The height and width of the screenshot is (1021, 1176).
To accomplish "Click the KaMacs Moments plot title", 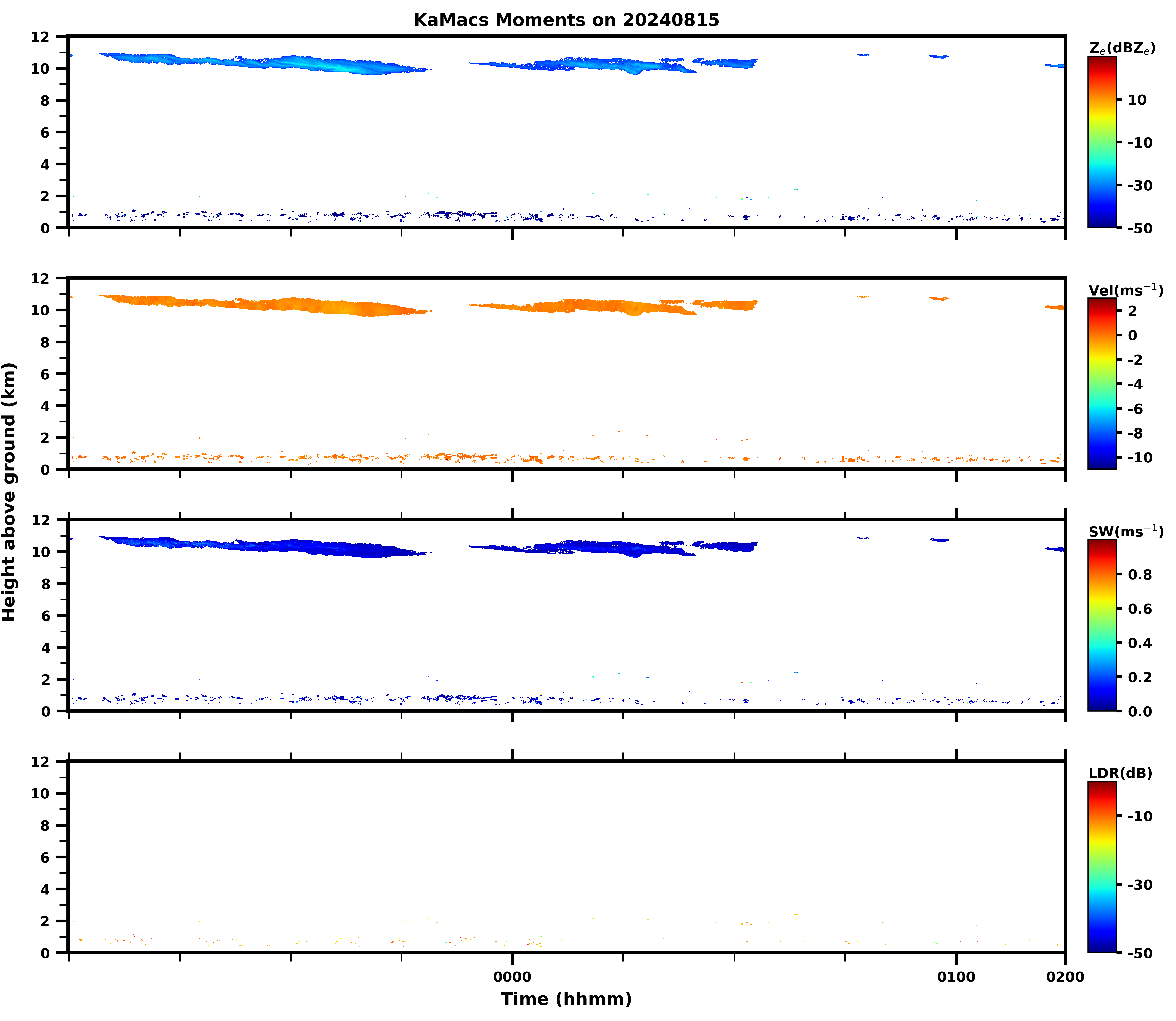I will tap(566, 20).
